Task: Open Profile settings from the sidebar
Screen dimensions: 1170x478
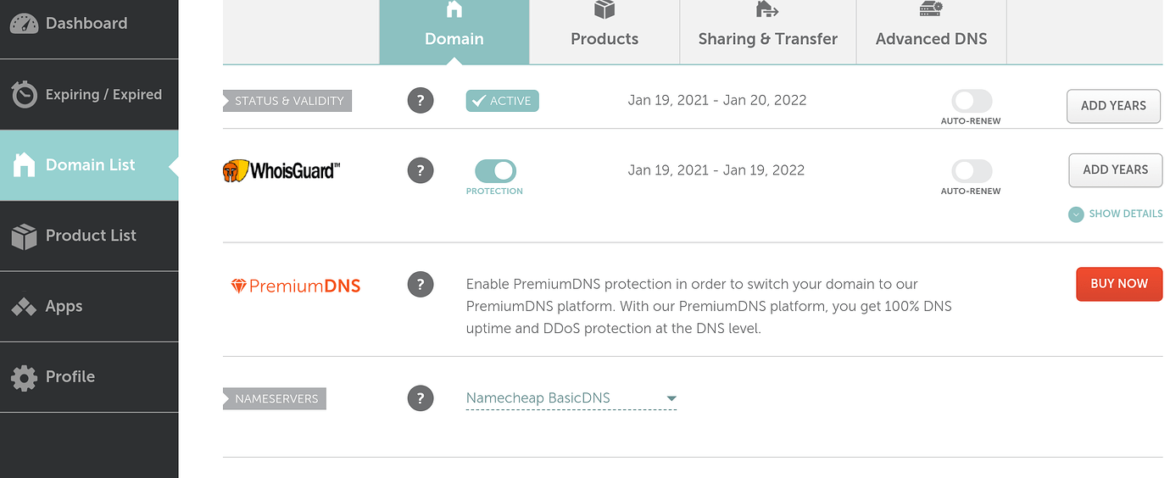Action: [89, 377]
